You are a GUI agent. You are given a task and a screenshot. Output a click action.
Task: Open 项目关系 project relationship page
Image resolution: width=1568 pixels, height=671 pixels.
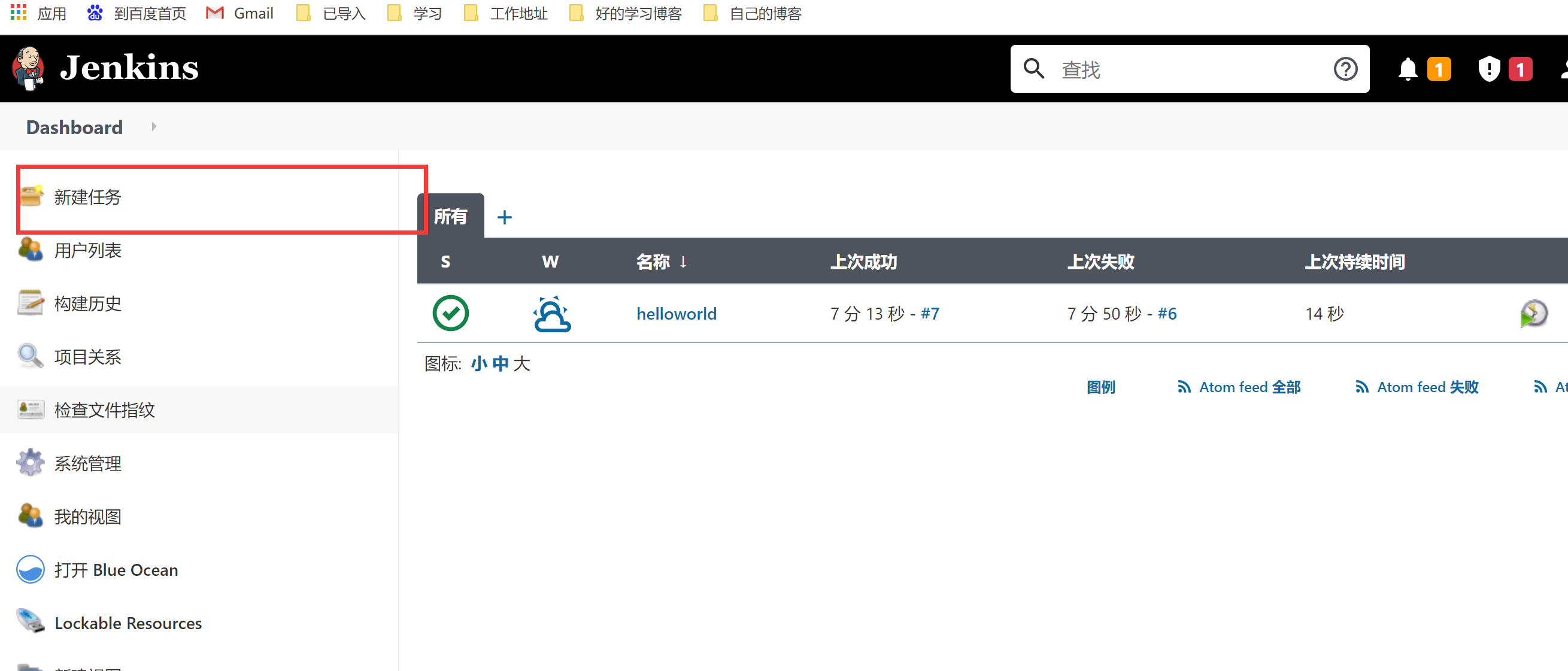click(87, 357)
